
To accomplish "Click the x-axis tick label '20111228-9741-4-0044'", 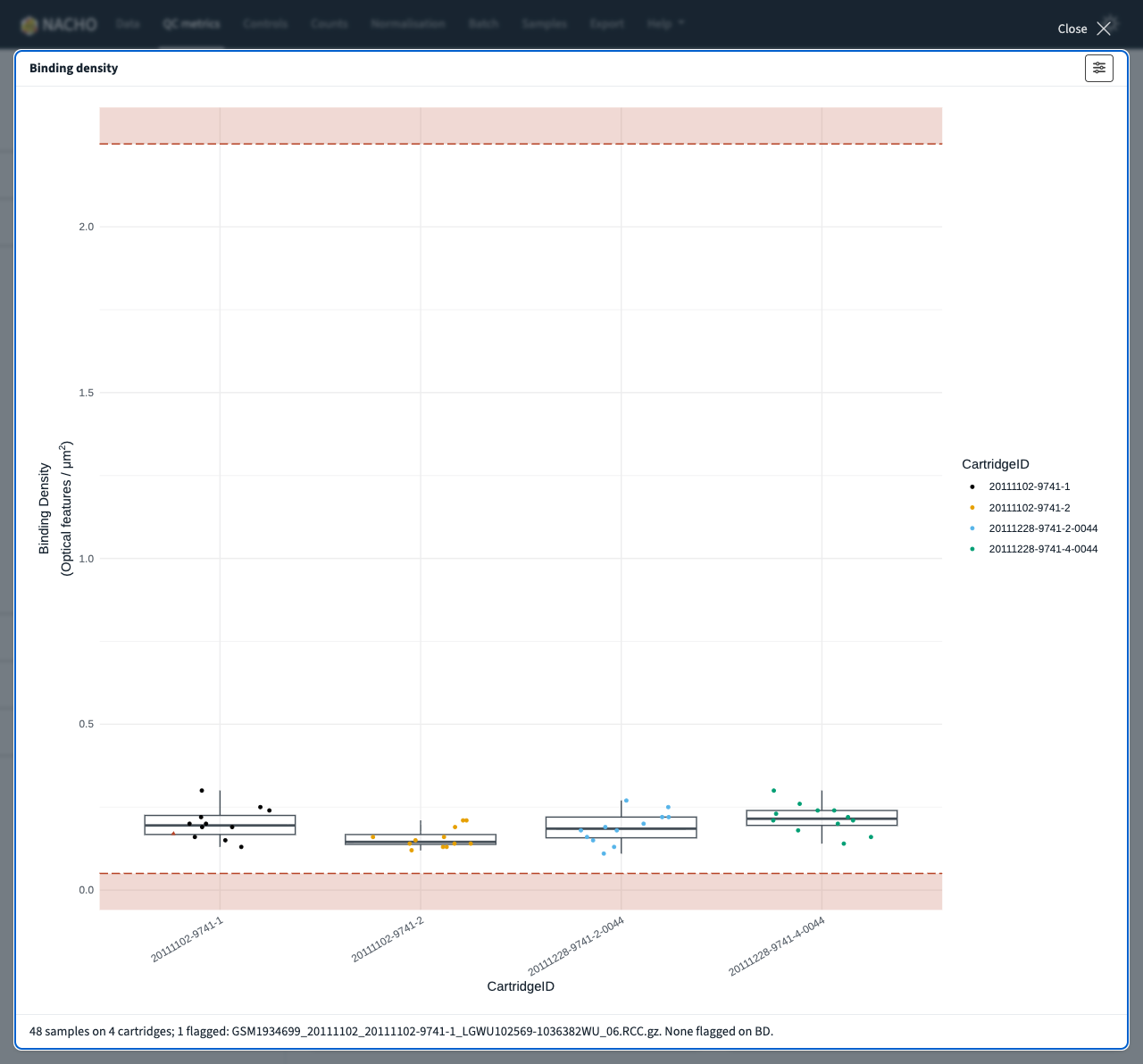I will (777, 946).
